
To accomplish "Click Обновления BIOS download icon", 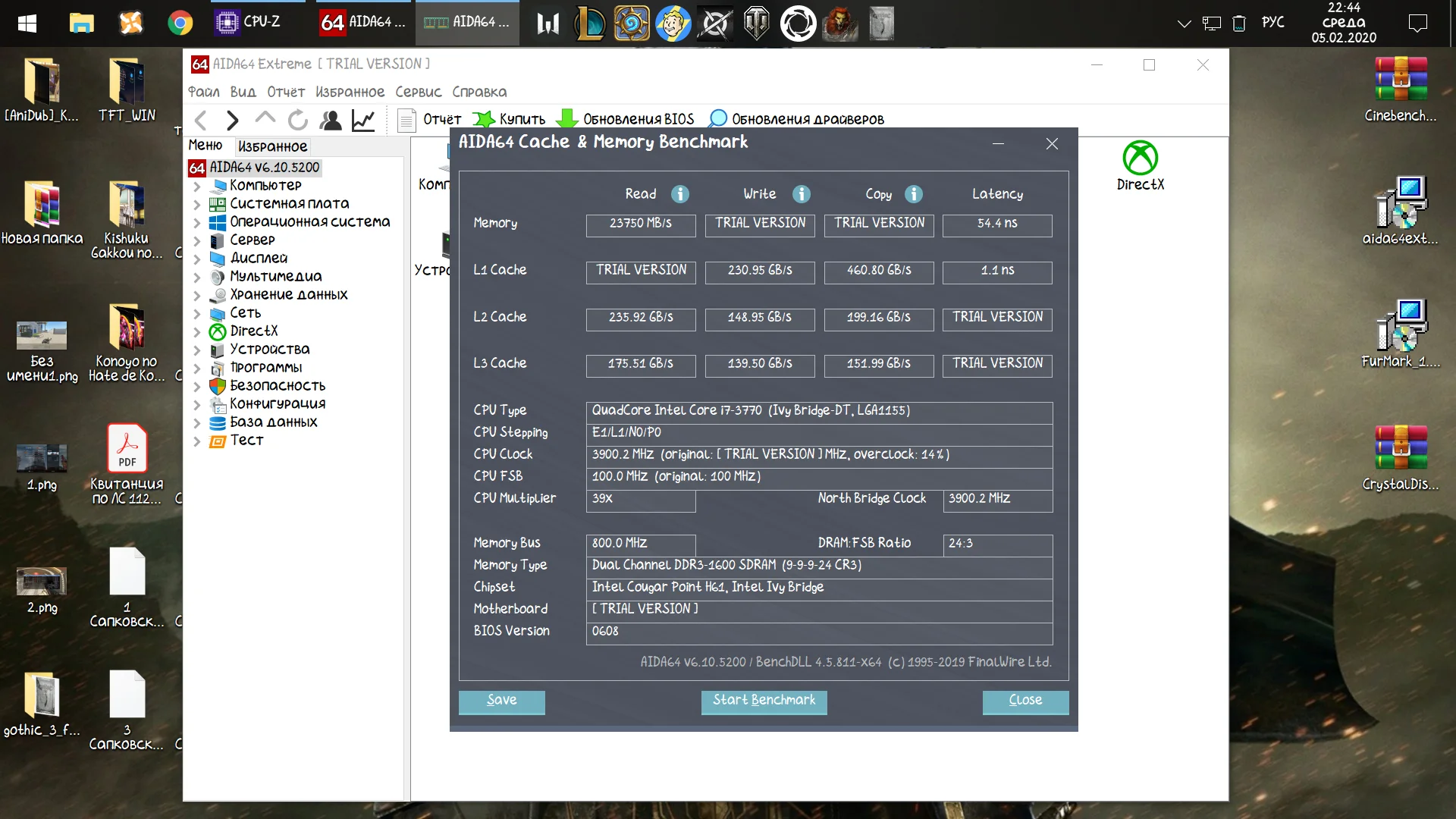I will coord(566,119).
